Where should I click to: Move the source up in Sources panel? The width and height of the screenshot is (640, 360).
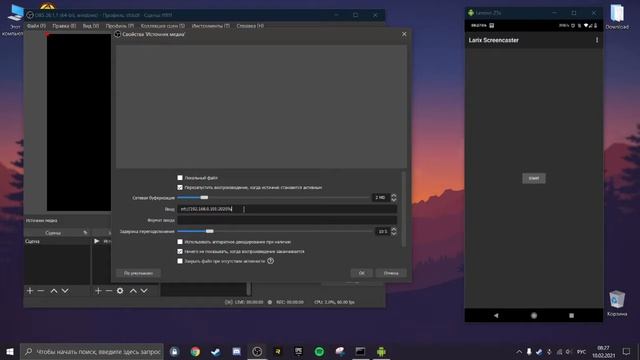tap(133, 291)
